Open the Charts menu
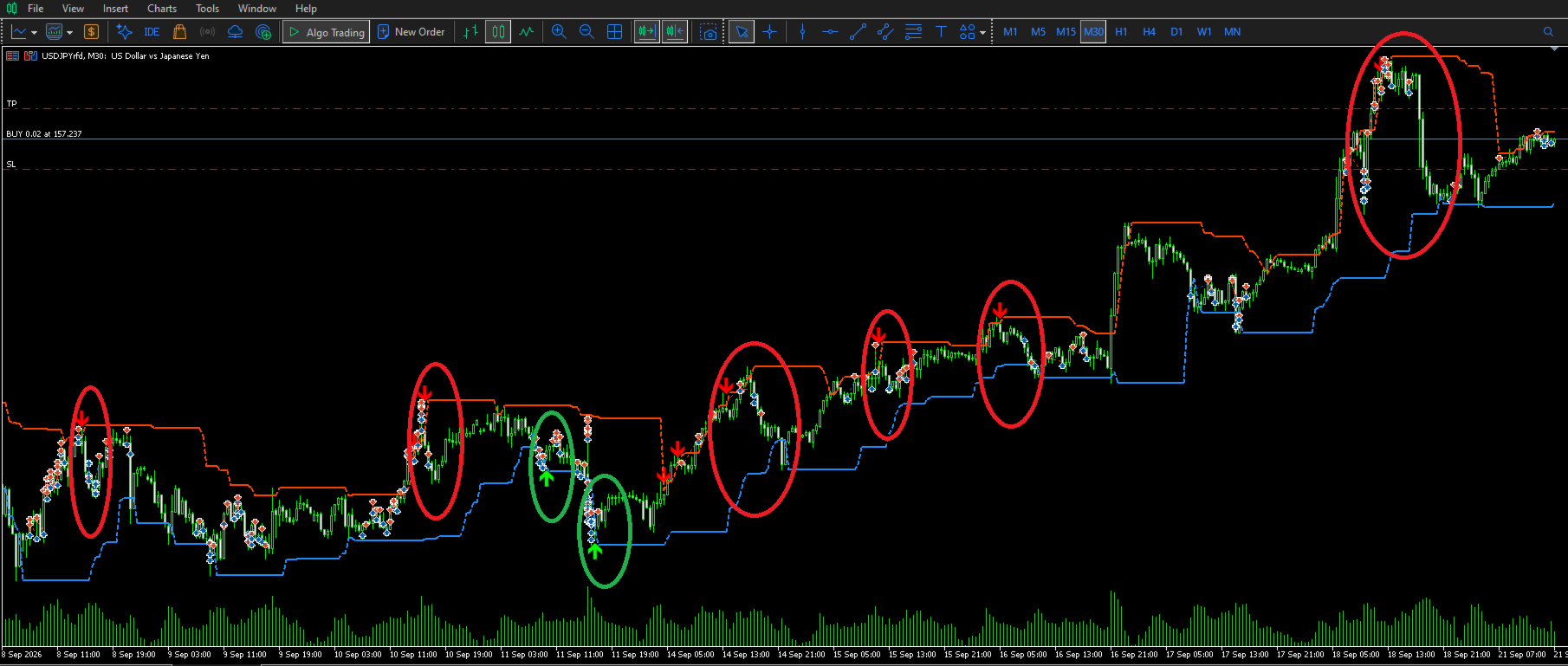This screenshot has height=666, width=1568. (x=162, y=9)
